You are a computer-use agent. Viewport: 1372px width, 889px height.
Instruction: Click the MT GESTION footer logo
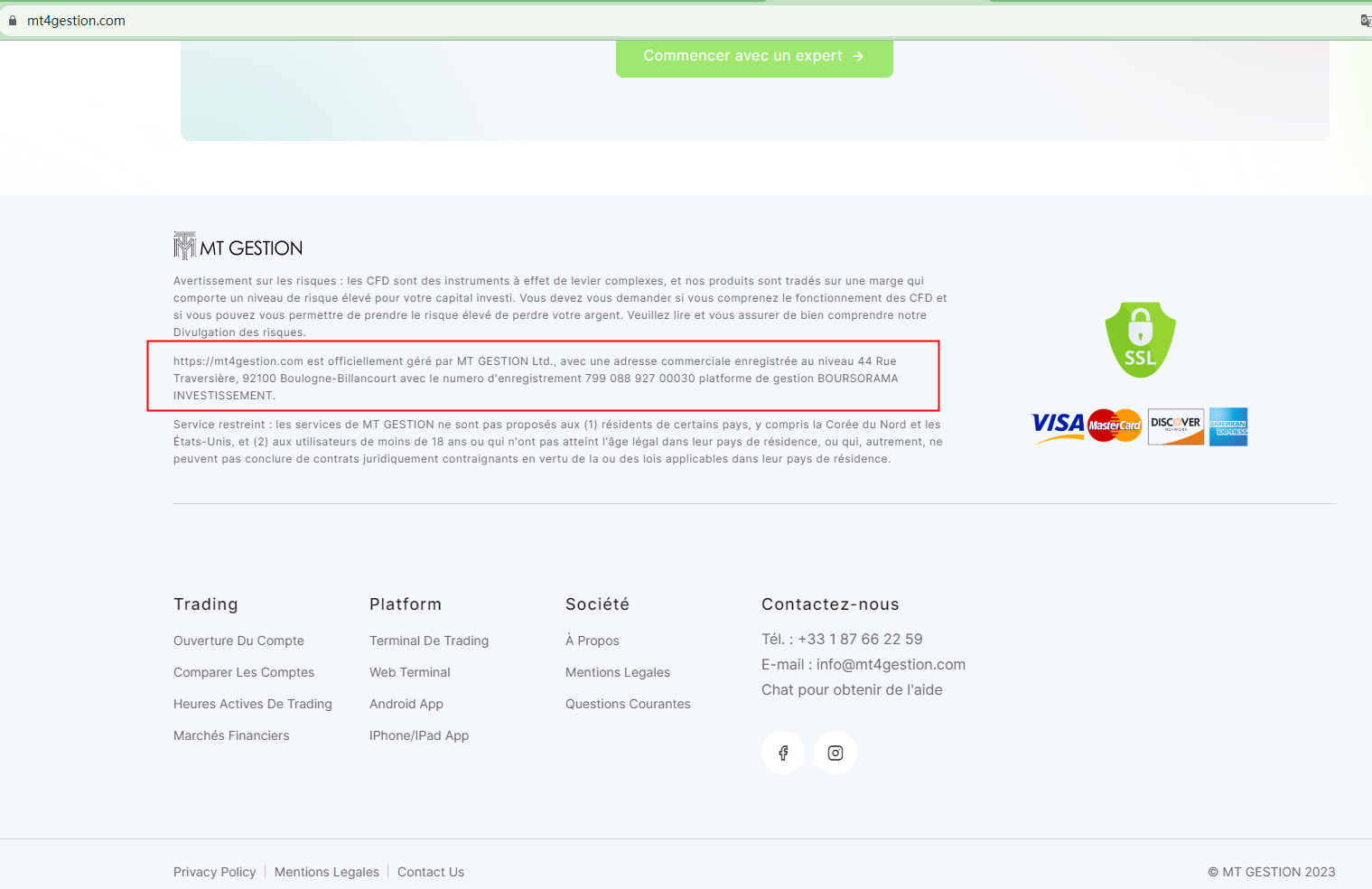click(238, 247)
